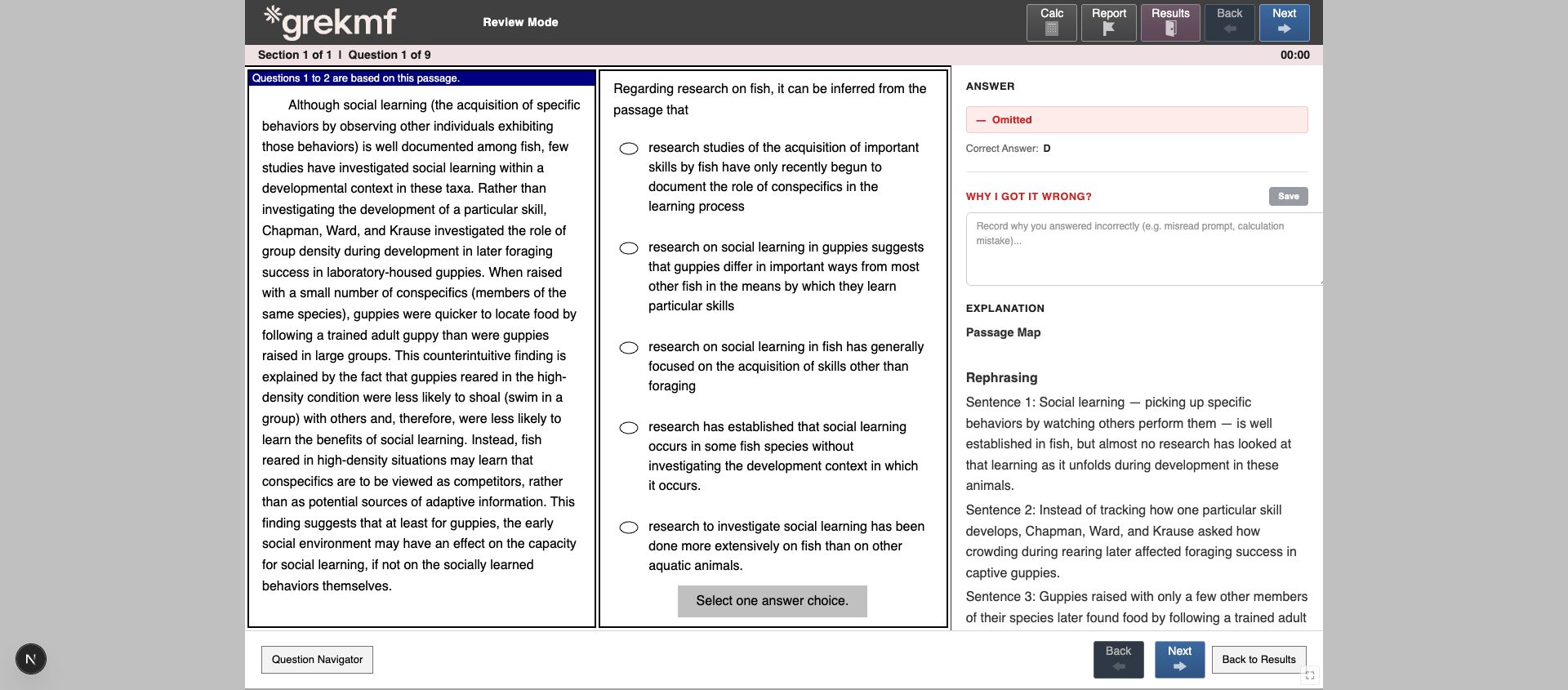Click the 'Question 1 of 9' label
The height and width of the screenshot is (690, 1568).
click(390, 55)
